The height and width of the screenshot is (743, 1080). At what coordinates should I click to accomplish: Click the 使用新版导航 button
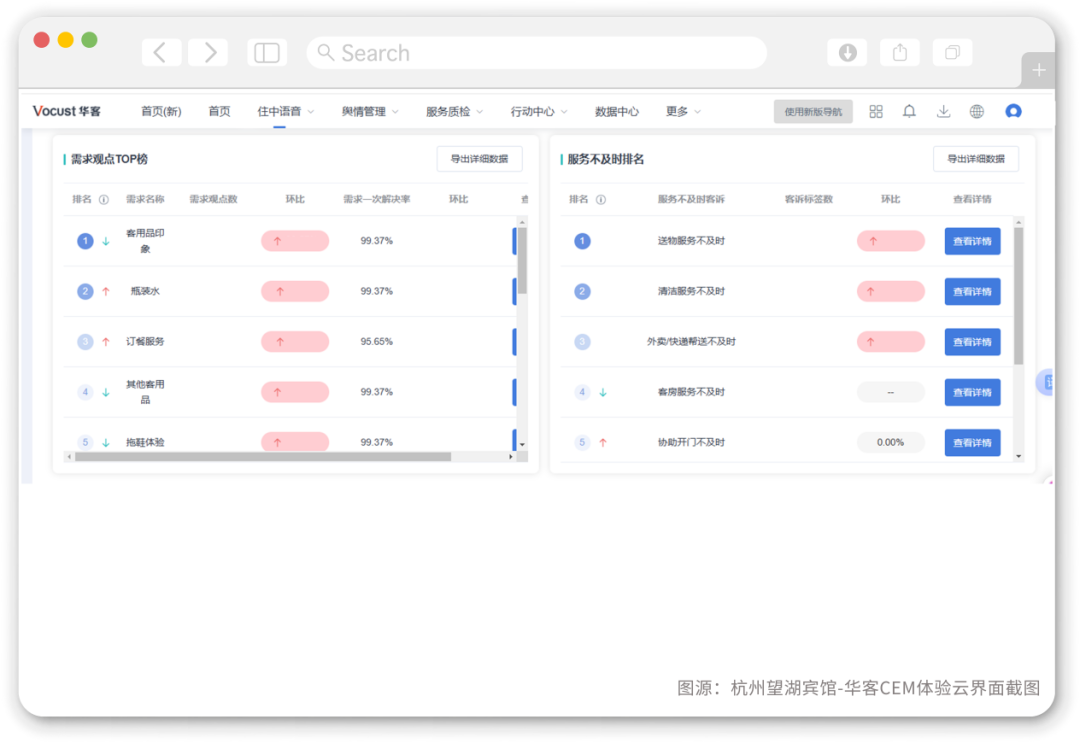click(813, 112)
